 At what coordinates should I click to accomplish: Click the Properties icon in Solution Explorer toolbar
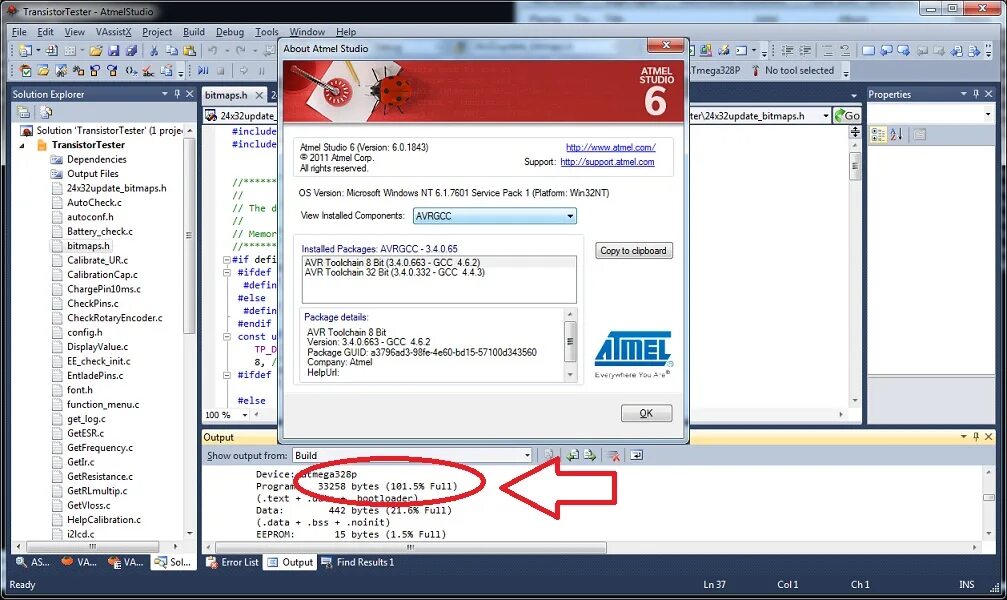pyautogui.click(x=24, y=112)
